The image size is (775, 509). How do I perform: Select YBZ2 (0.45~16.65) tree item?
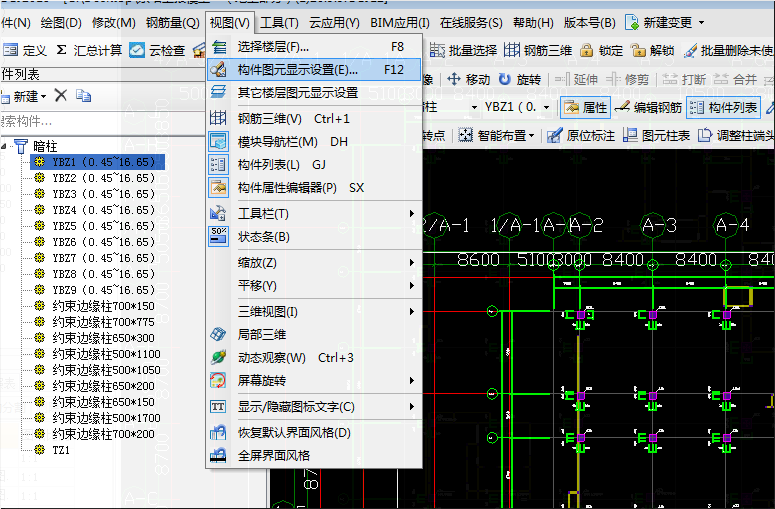(x=104, y=178)
